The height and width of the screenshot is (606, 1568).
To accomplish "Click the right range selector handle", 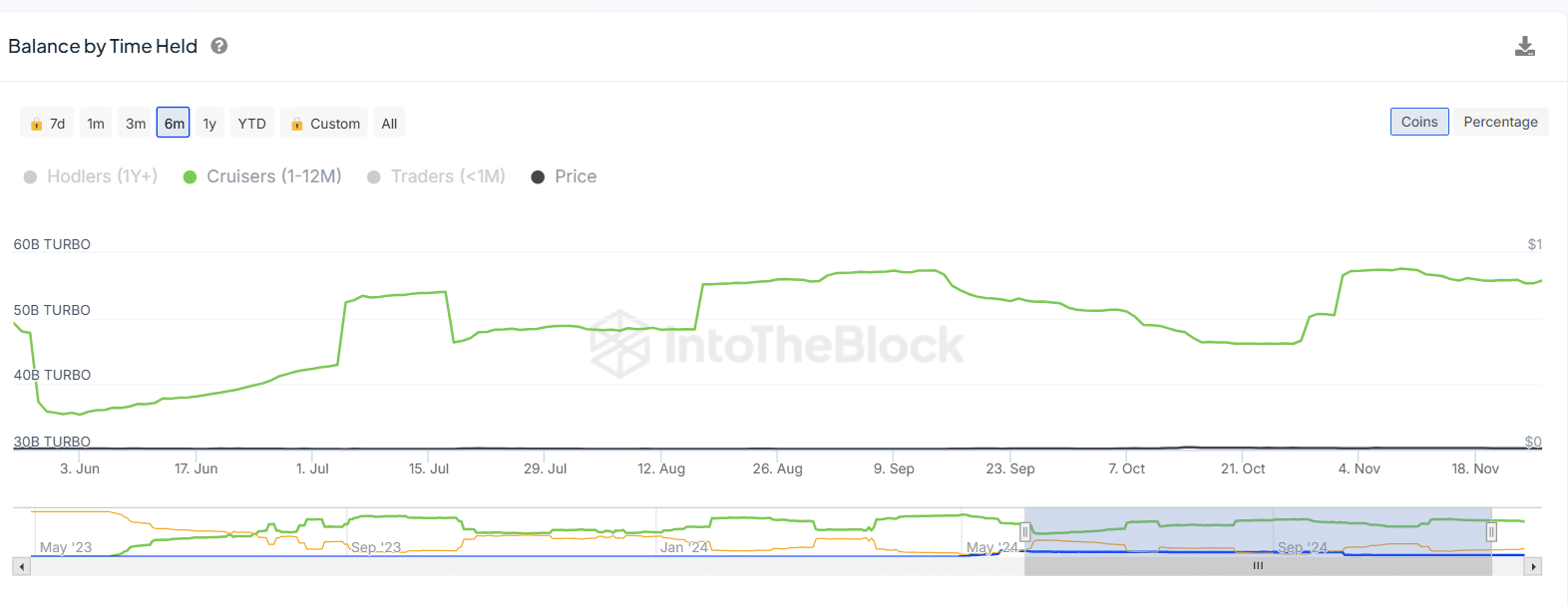I will pos(1491,532).
